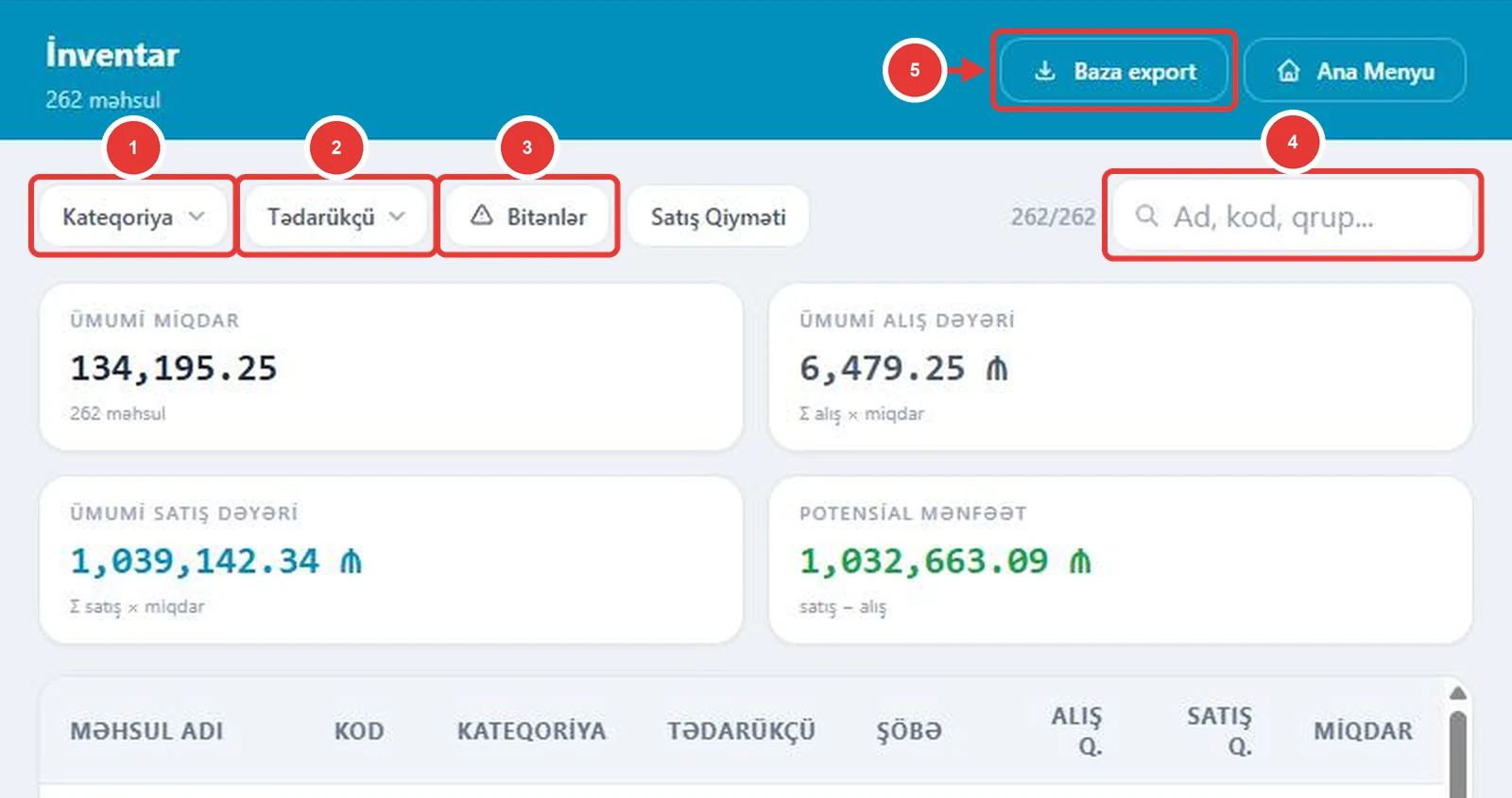
Task: Click the ÜMUMİ ALIŞ DƏYƏRİ card label
Action: click(907, 321)
